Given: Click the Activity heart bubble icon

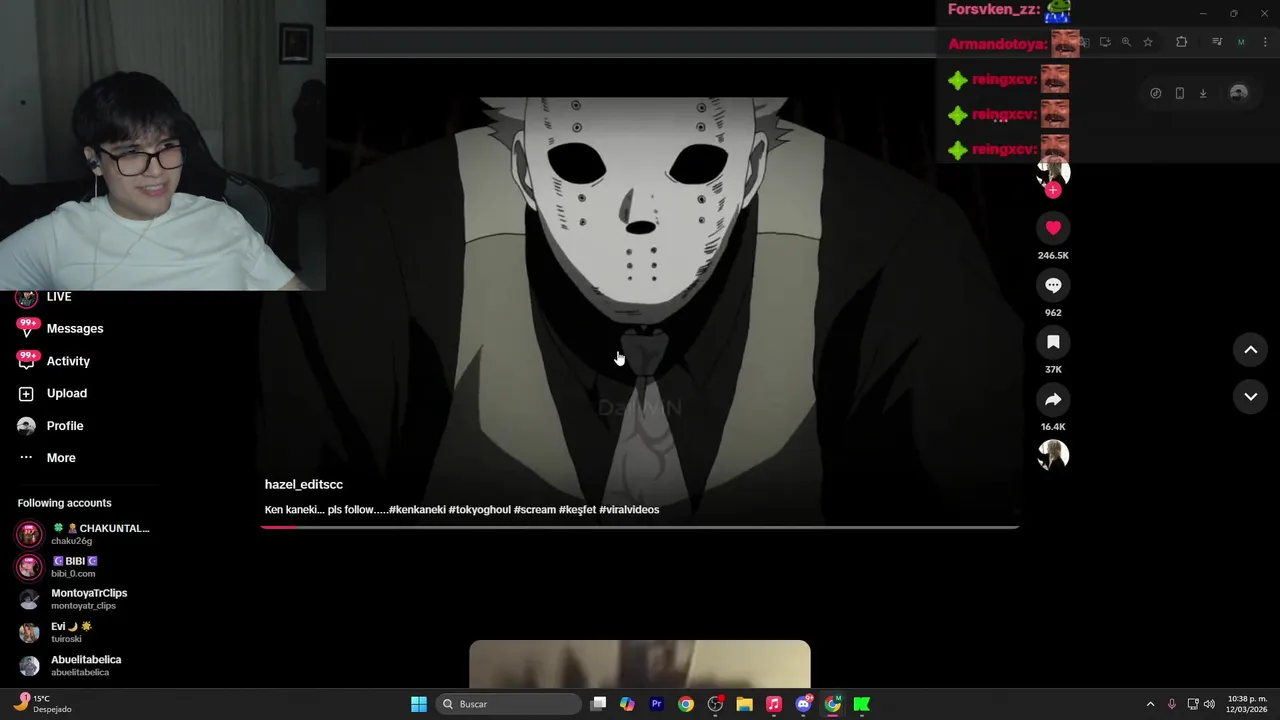Looking at the screenshot, I should coord(27,361).
